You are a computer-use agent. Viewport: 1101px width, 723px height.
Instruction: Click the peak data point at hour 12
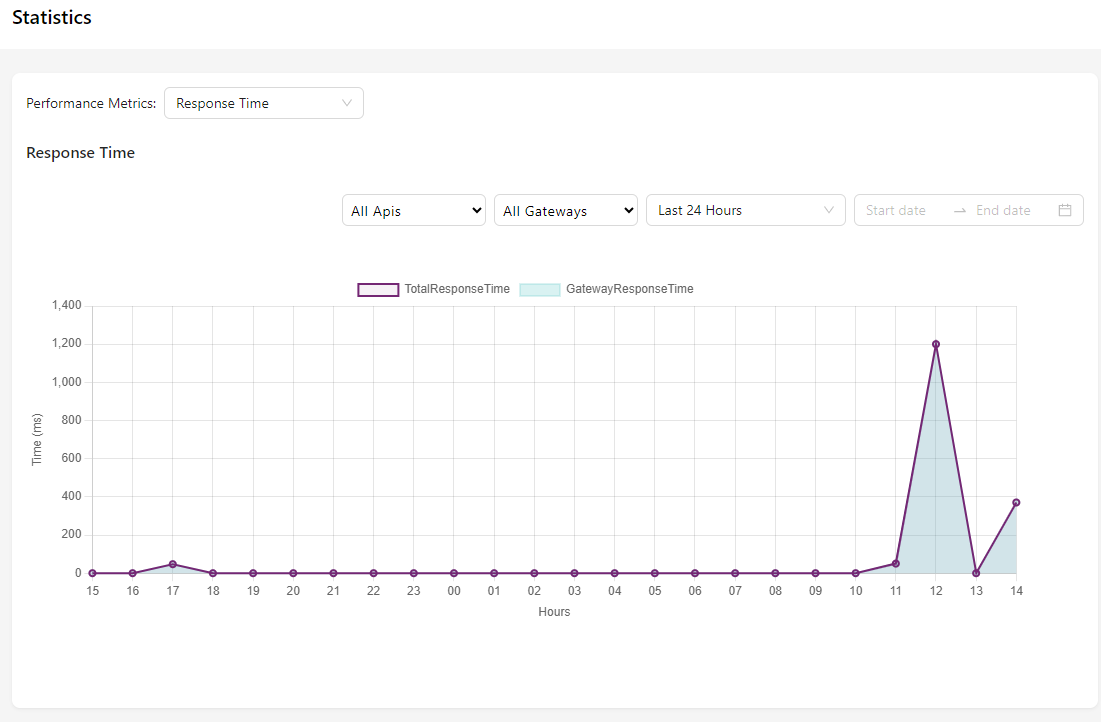[x=936, y=344]
